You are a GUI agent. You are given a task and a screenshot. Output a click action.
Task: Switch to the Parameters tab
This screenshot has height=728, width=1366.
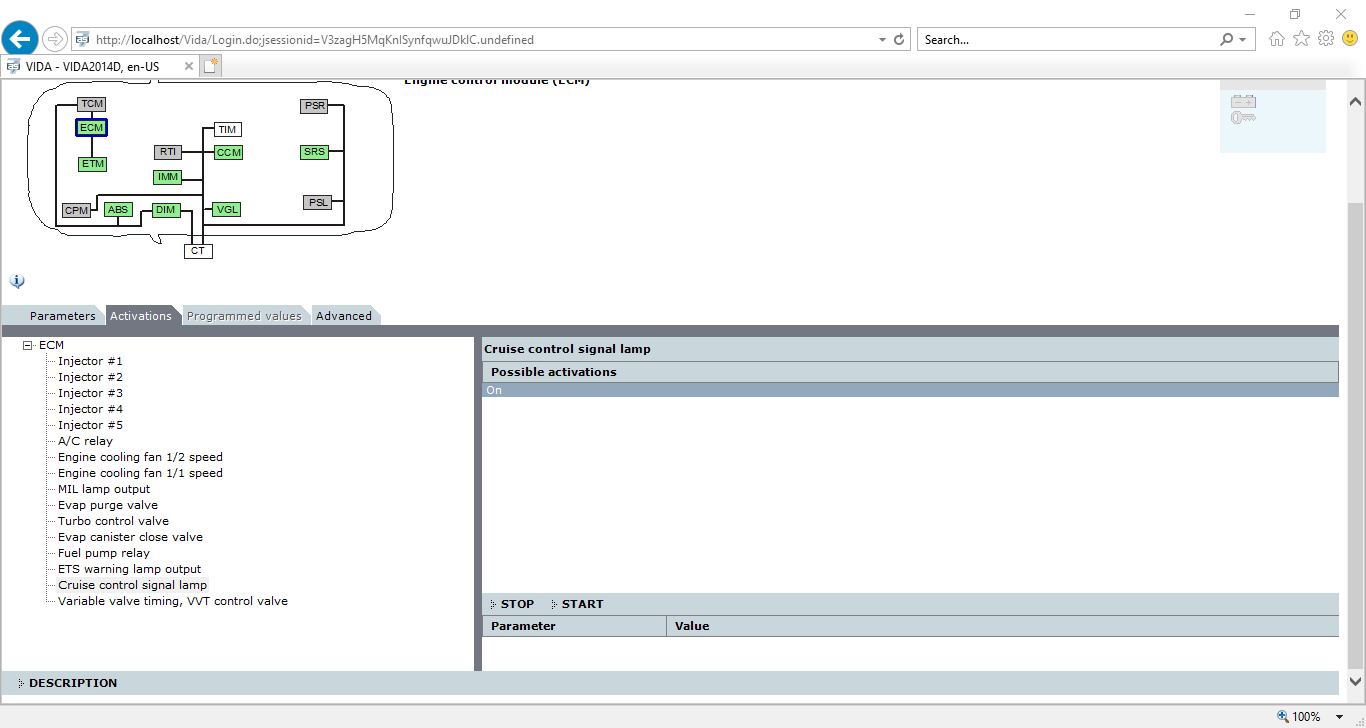pyautogui.click(x=62, y=316)
